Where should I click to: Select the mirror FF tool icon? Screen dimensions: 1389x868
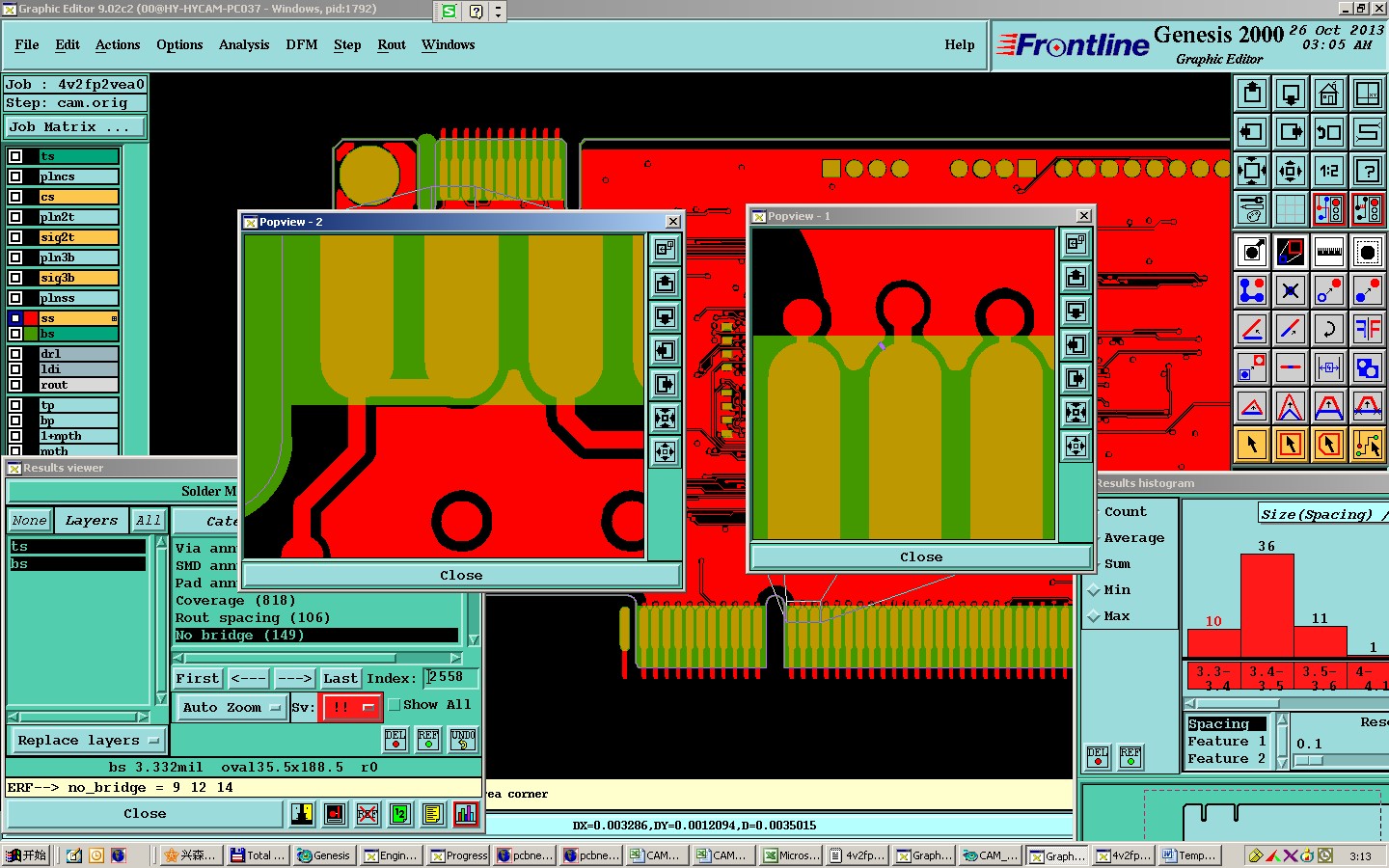click(x=1368, y=329)
